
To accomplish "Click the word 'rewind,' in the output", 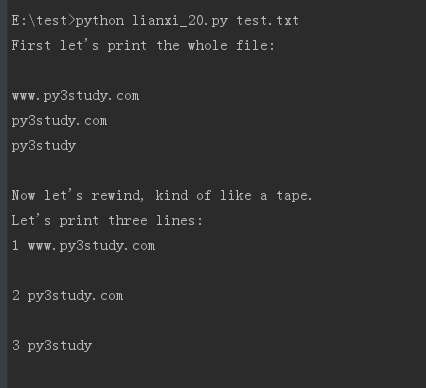I will [x=118, y=196].
